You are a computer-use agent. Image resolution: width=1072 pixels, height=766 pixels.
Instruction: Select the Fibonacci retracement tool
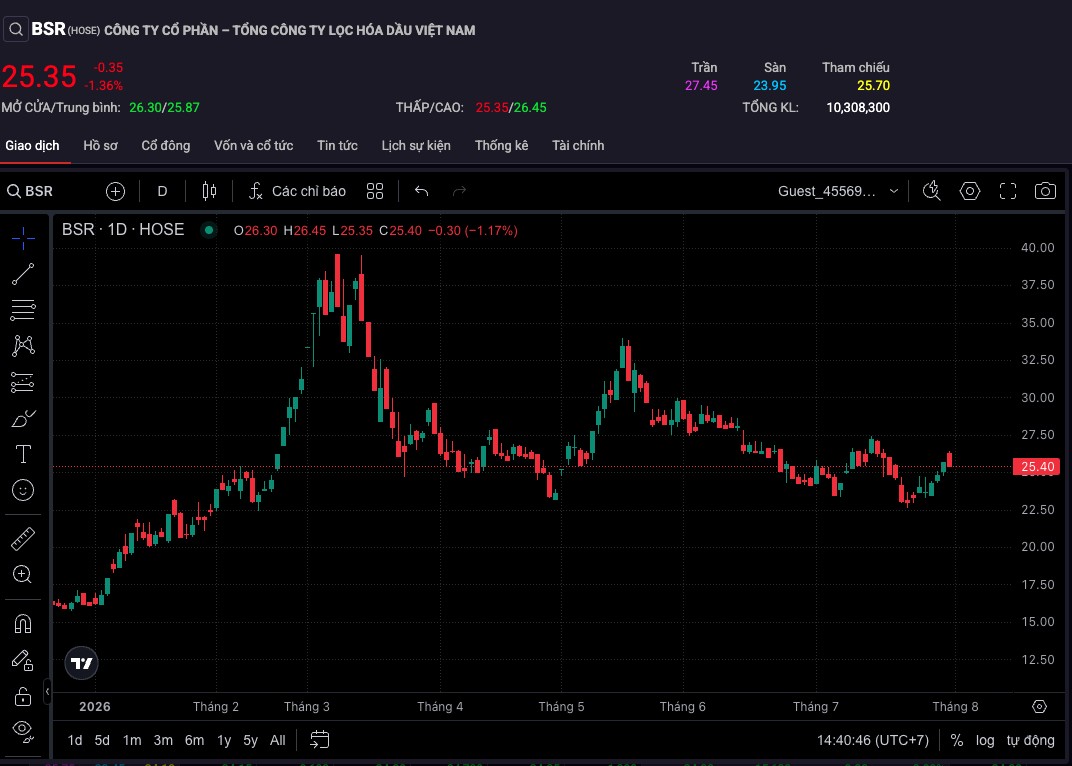pyautogui.click(x=23, y=310)
